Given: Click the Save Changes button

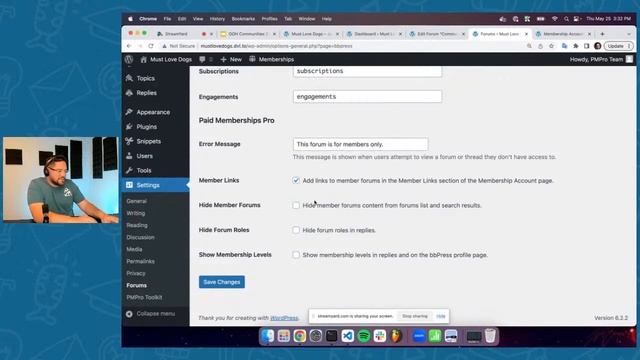Looking at the screenshot, I should (x=222, y=282).
